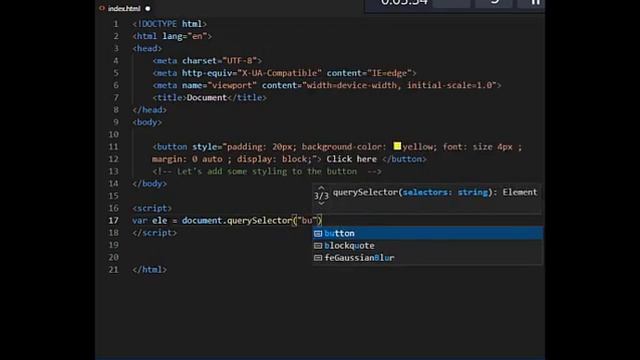The width and height of the screenshot is (640, 360).
Task: Click the "3/3" signature overload counter
Action: pos(321,196)
